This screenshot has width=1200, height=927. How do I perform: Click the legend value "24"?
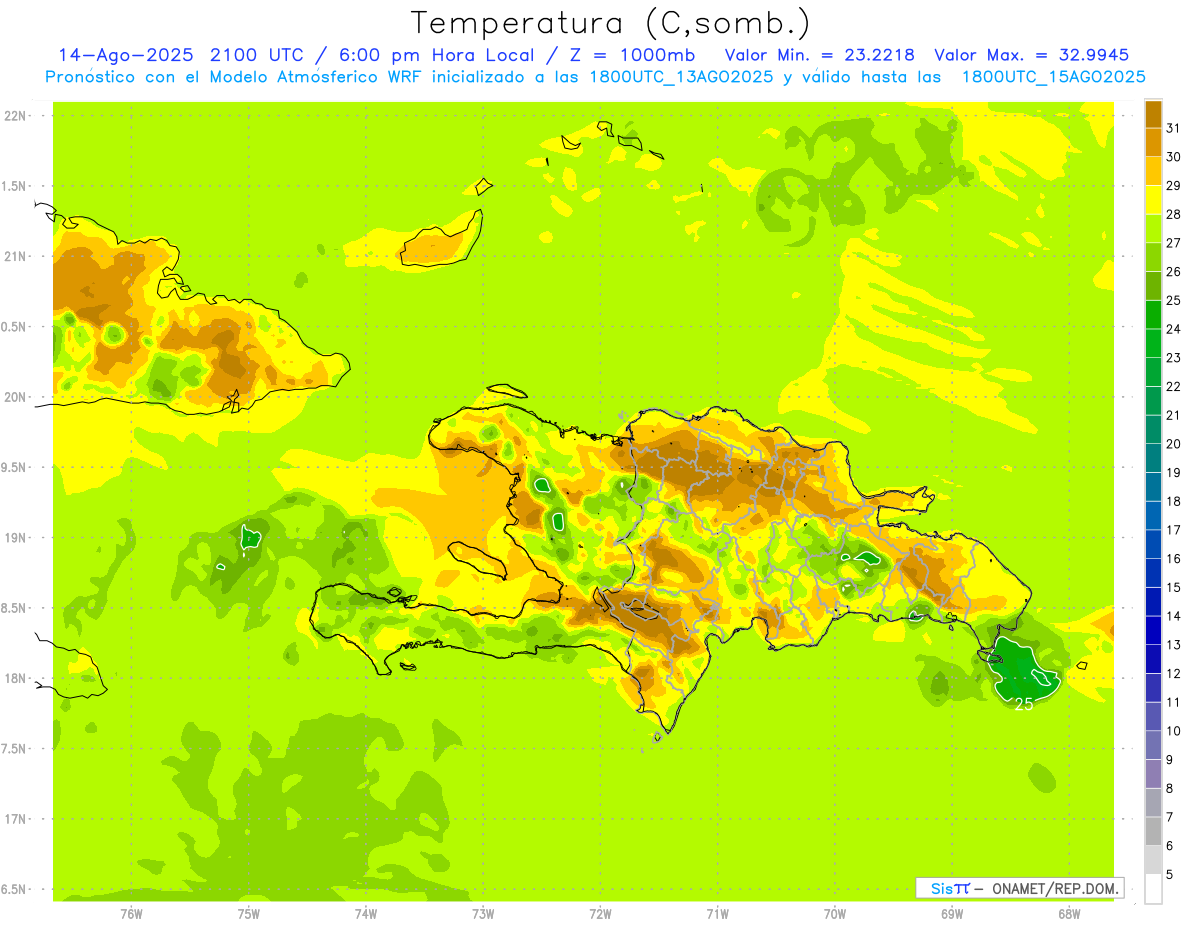1174,329
